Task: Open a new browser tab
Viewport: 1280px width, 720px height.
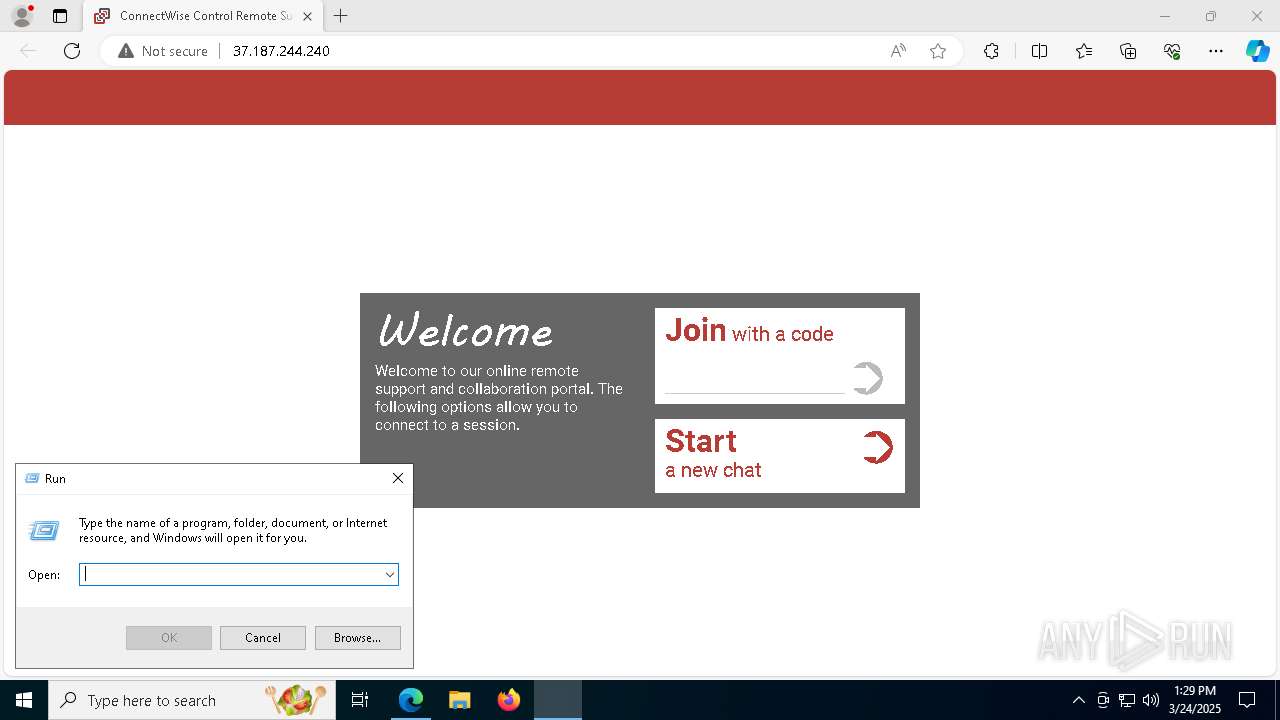Action: point(341,16)
